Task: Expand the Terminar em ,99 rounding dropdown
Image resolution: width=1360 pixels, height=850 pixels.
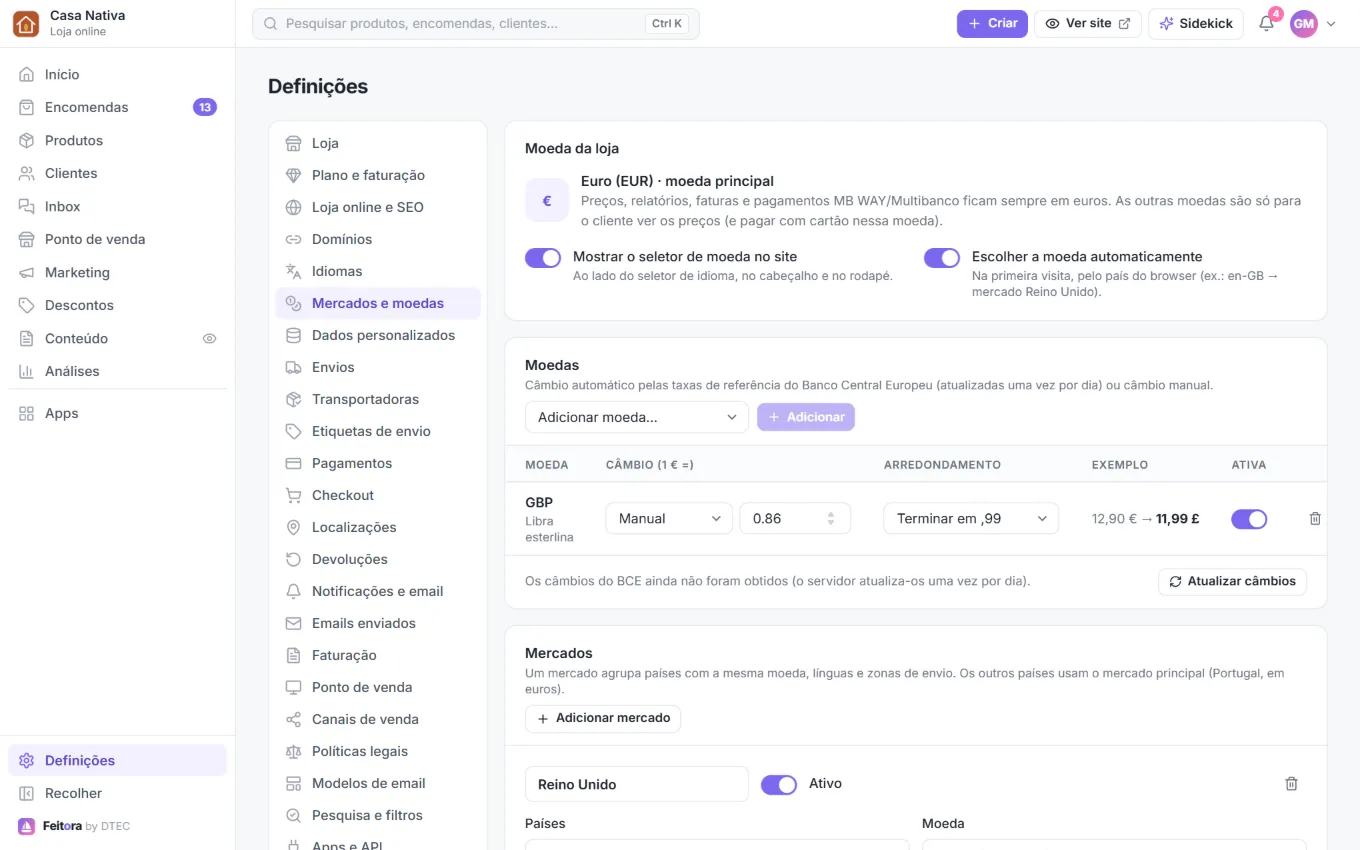Action: [971, 519]
